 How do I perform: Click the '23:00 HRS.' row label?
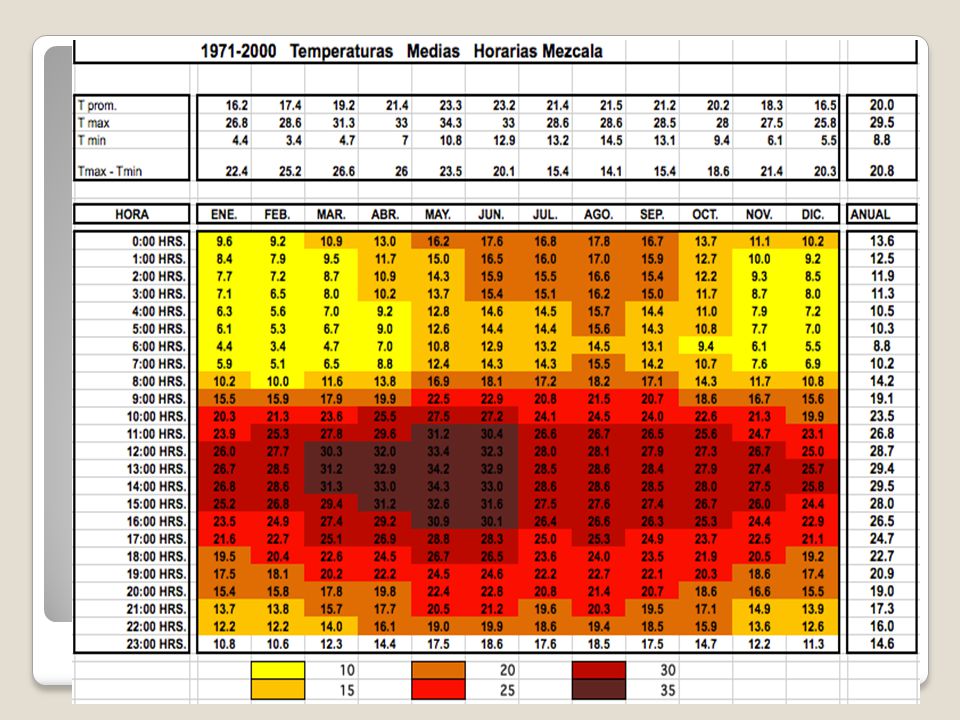click(156, 643)
